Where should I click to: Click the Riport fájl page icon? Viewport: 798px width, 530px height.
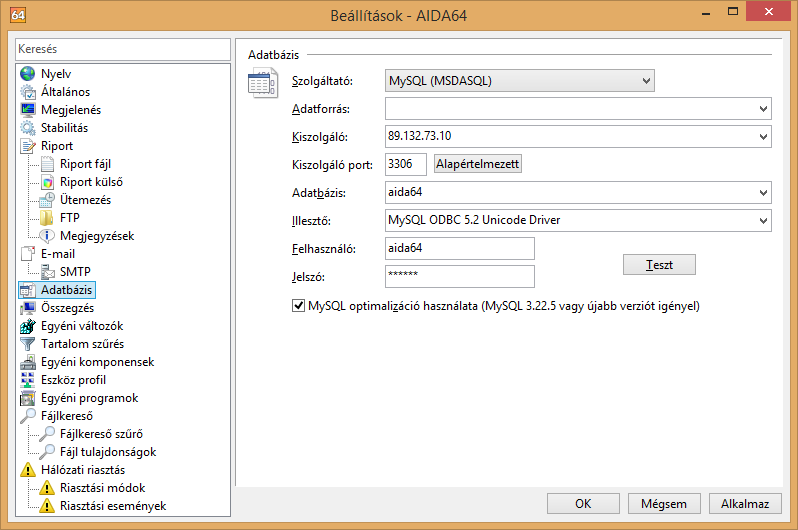pyautogui.click(x=47, y=164)
